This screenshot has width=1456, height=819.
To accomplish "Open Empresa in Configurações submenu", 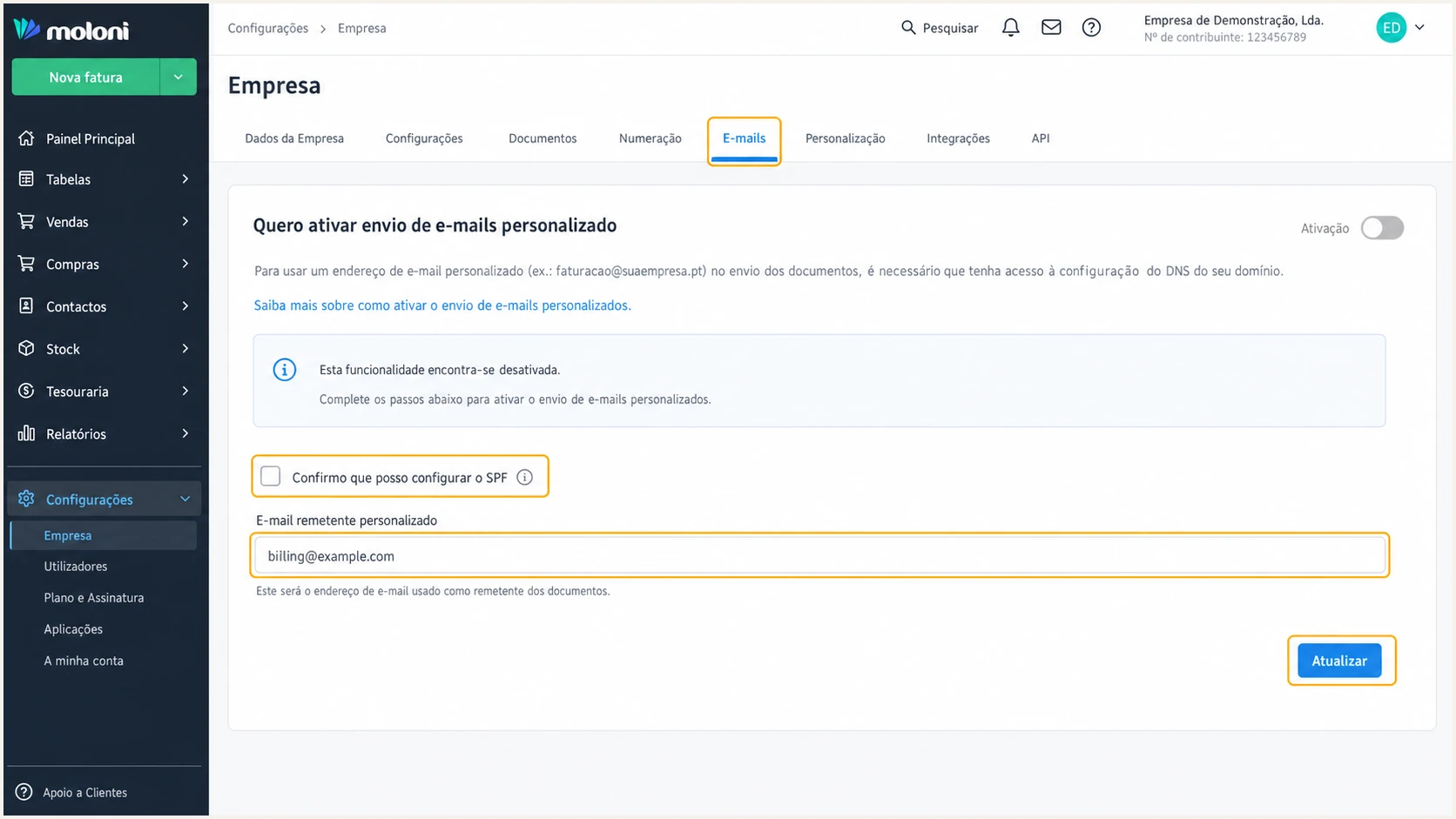I will (x=104, y=535).
